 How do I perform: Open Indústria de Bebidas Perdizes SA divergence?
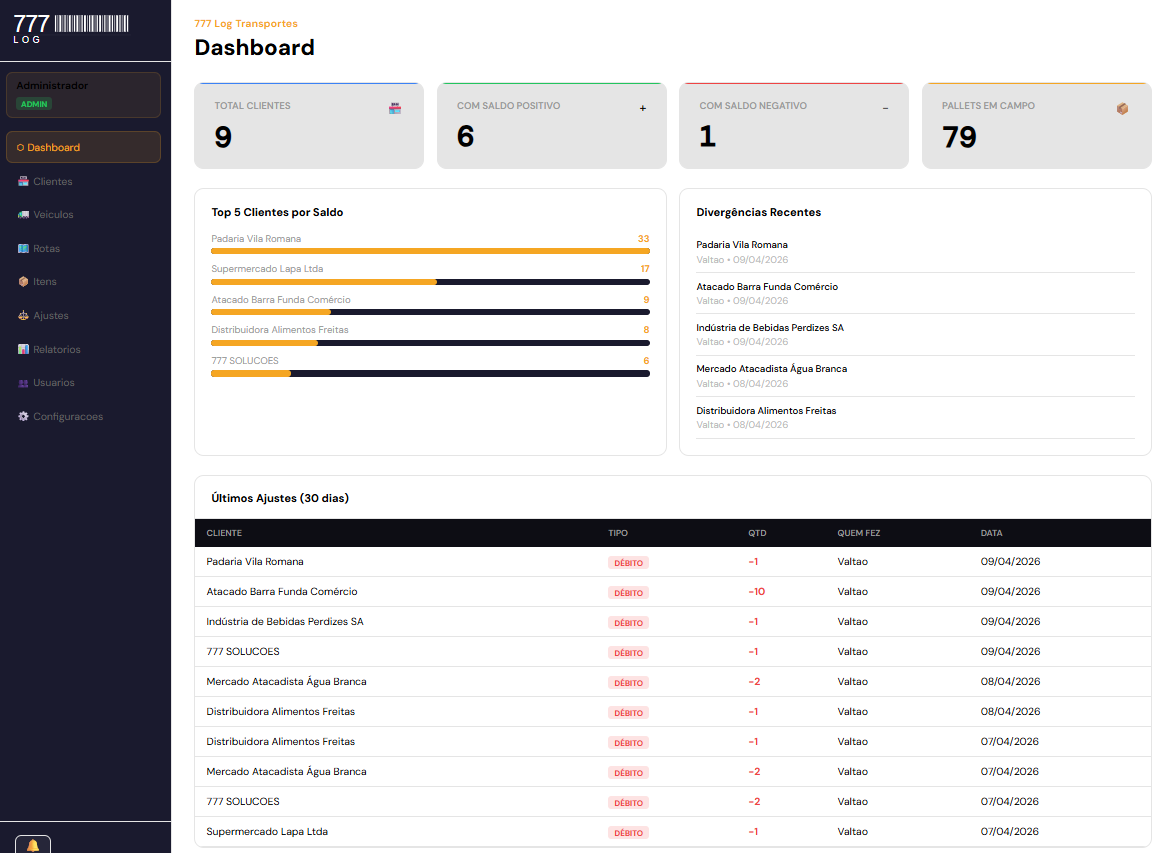(x=770, y=328)
